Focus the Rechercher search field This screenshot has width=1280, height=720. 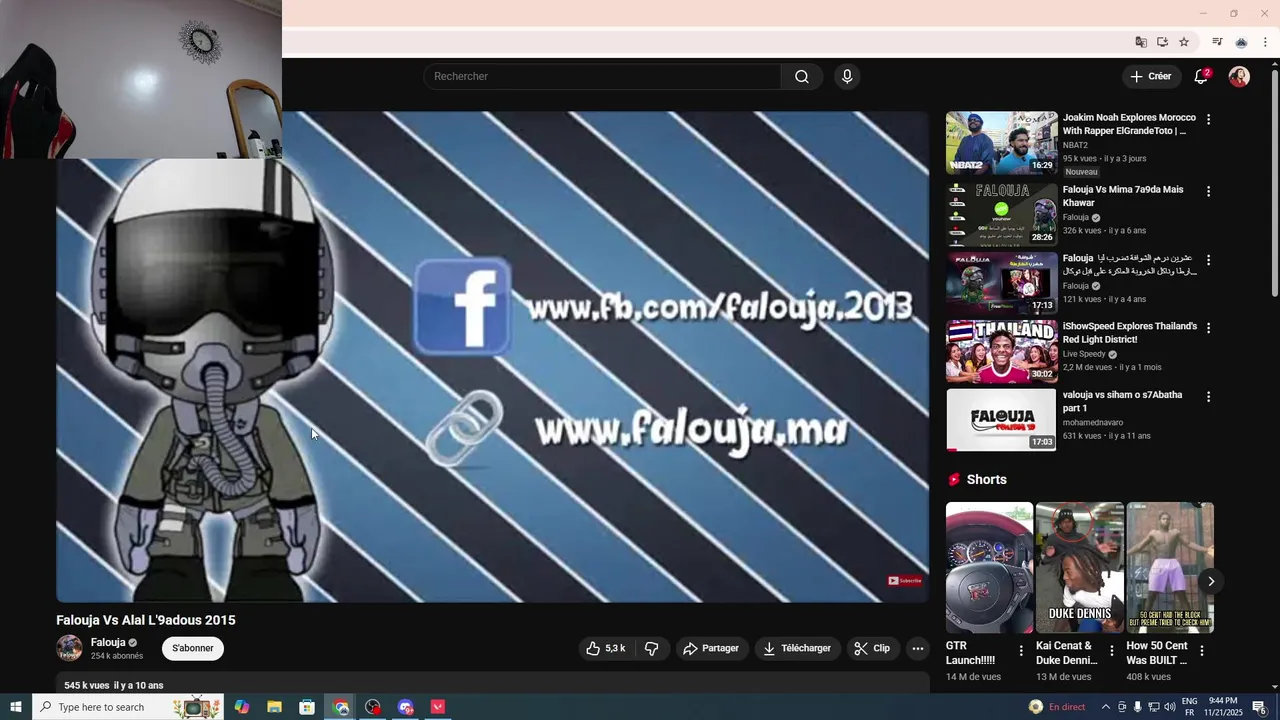tap(604, 77)
